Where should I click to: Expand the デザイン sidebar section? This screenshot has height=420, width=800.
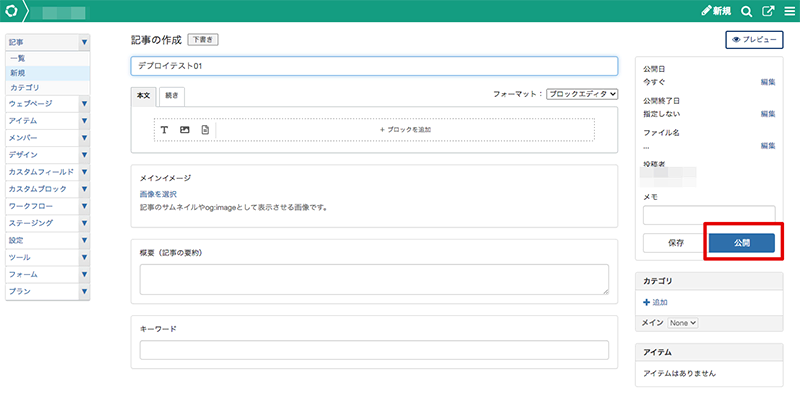click(84, 155)
